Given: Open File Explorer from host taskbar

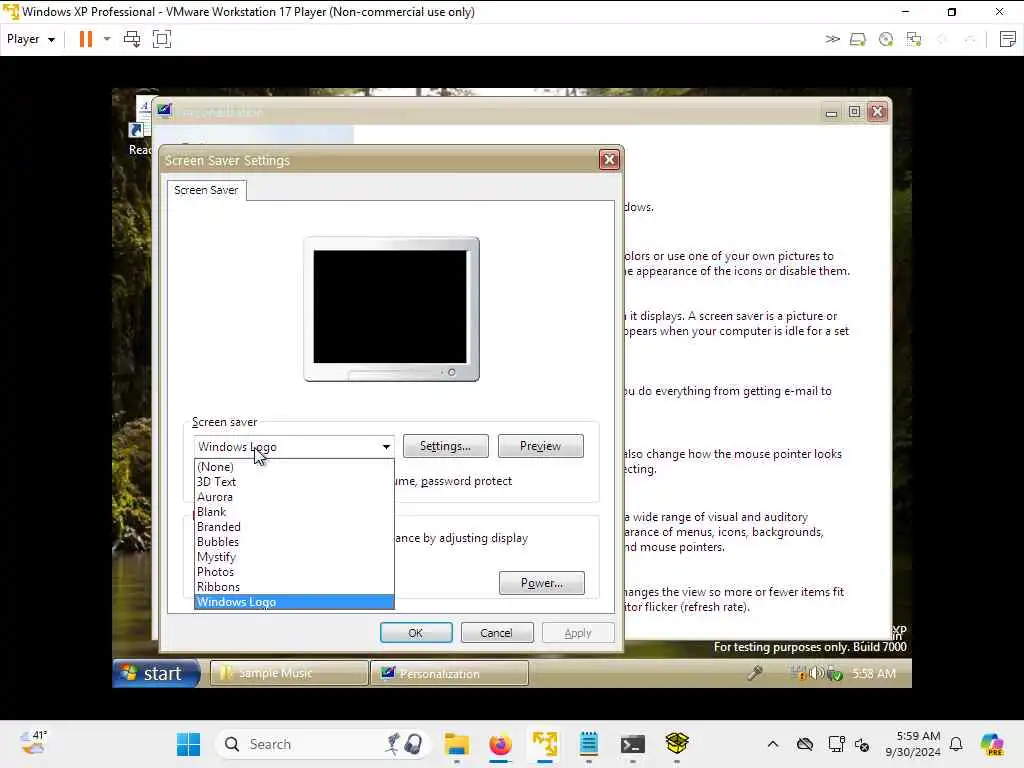Looking at the screenshot, I should (x=456, y=744).
